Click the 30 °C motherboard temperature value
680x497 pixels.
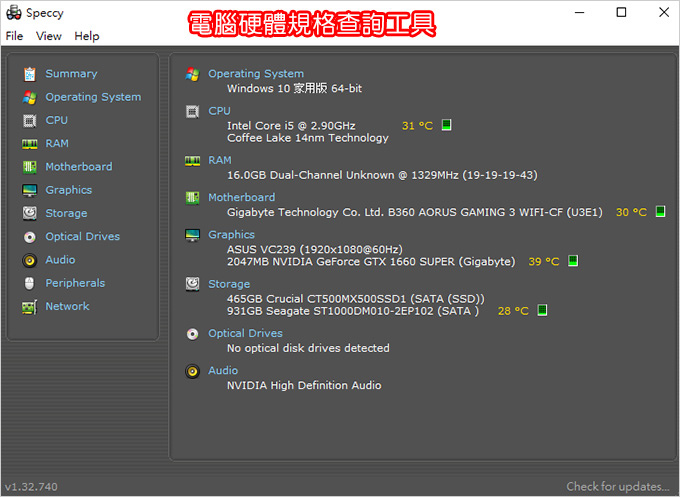click(x=631, y=212)
